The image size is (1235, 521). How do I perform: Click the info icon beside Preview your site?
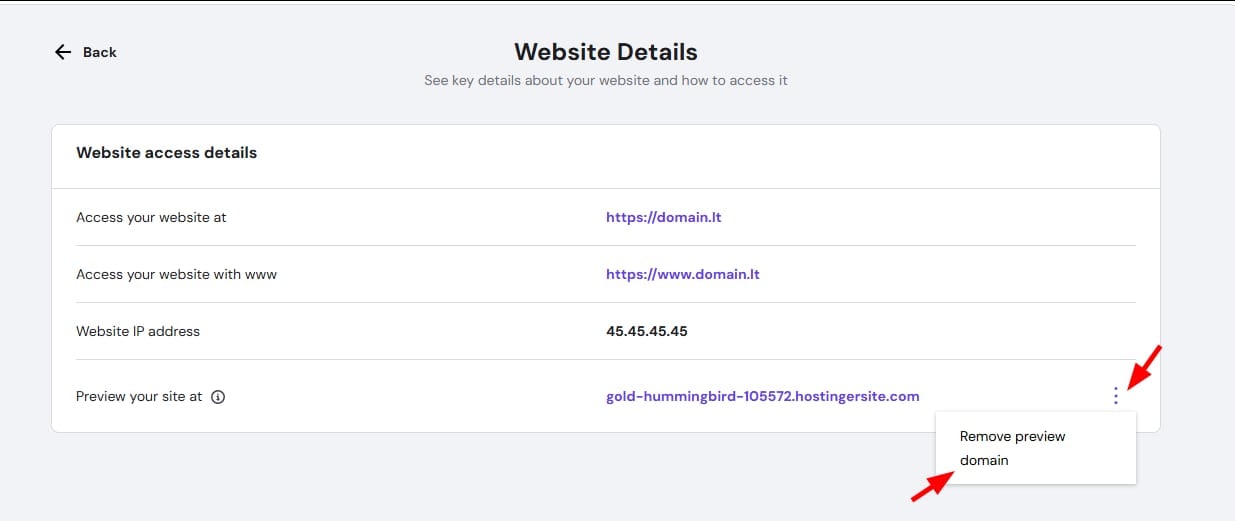pyautogui.click(x=218, y=397)
